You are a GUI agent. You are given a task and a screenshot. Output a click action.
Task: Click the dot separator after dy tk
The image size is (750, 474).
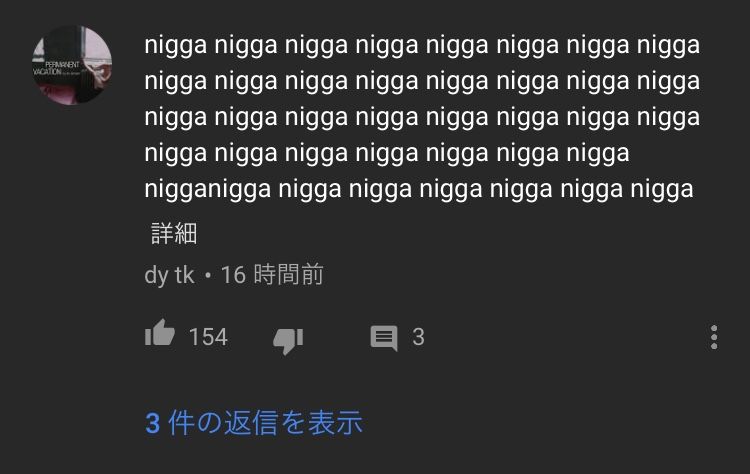pyautogui.click(x=208, y=276)
